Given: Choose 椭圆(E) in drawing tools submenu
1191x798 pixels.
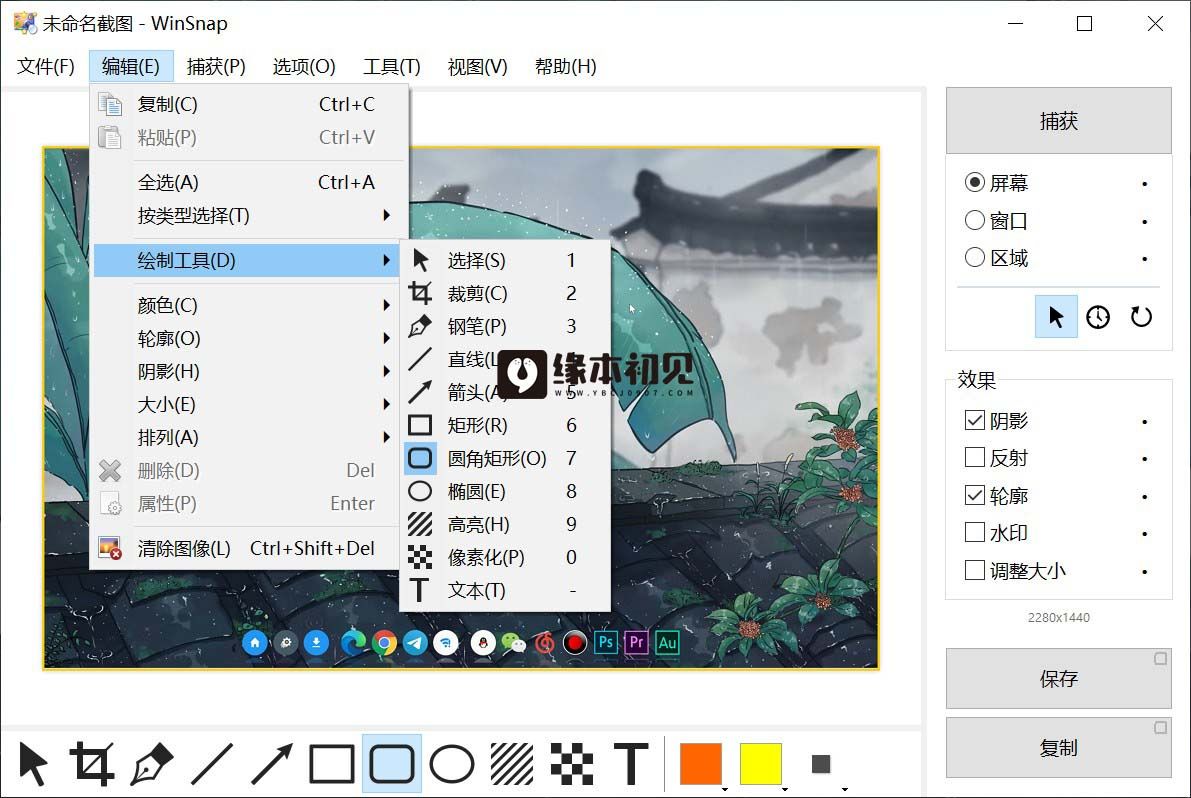Looking at the screenshot, I should coord(505,491).
